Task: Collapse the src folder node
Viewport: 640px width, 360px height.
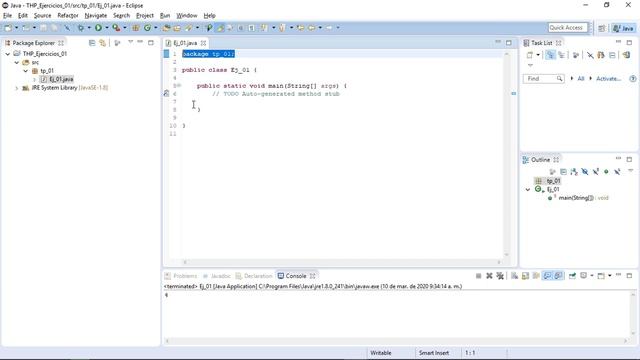Action: click(17, 62)
